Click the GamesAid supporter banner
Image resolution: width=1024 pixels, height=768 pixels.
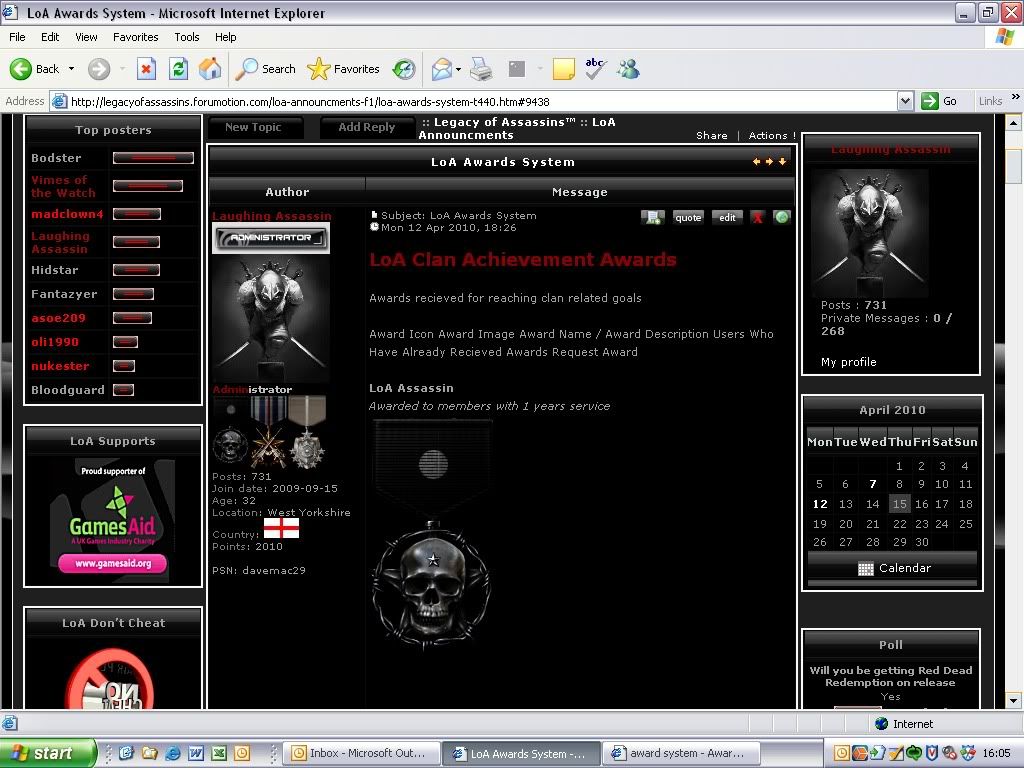pyautogui.click(x=112, y=520)
